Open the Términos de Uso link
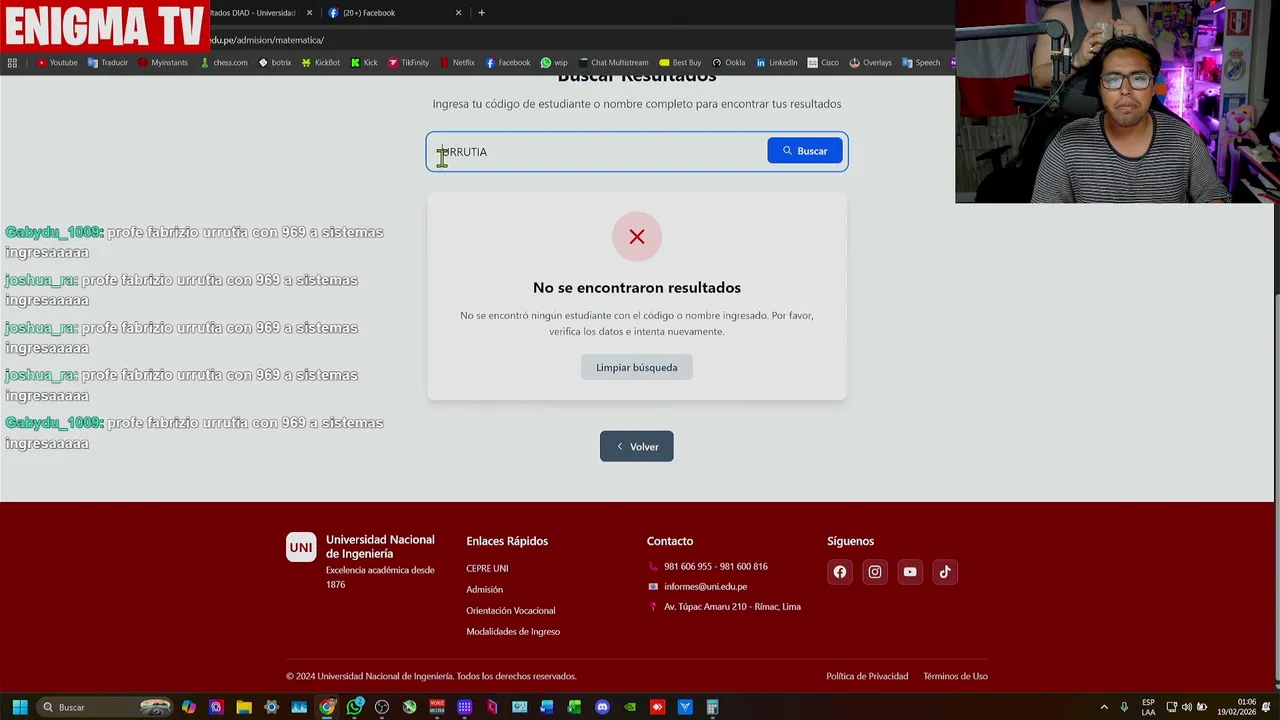The width and height of the screenshot is (1280, 720). point(955,676)
